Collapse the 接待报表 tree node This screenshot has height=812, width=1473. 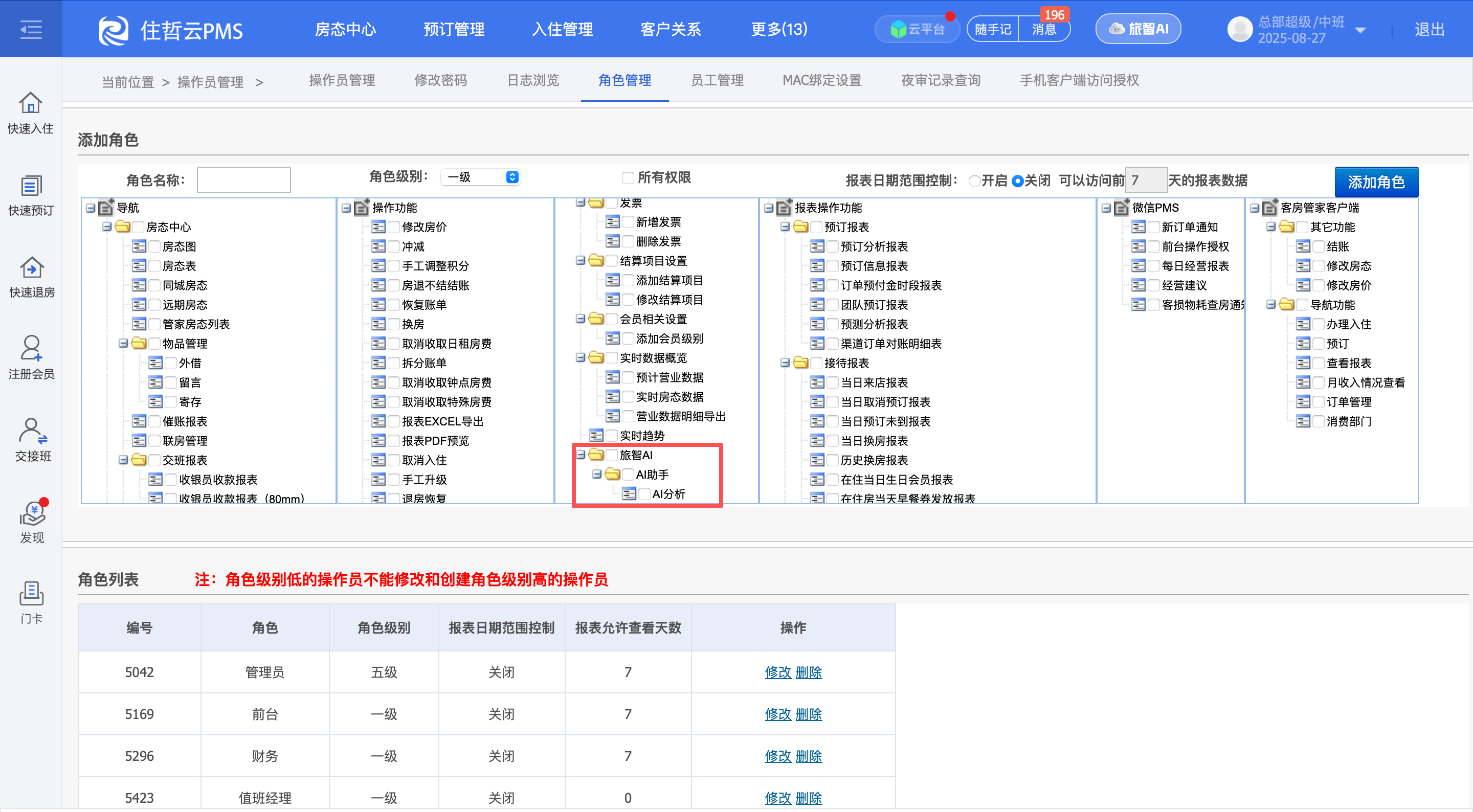[785, 363]
